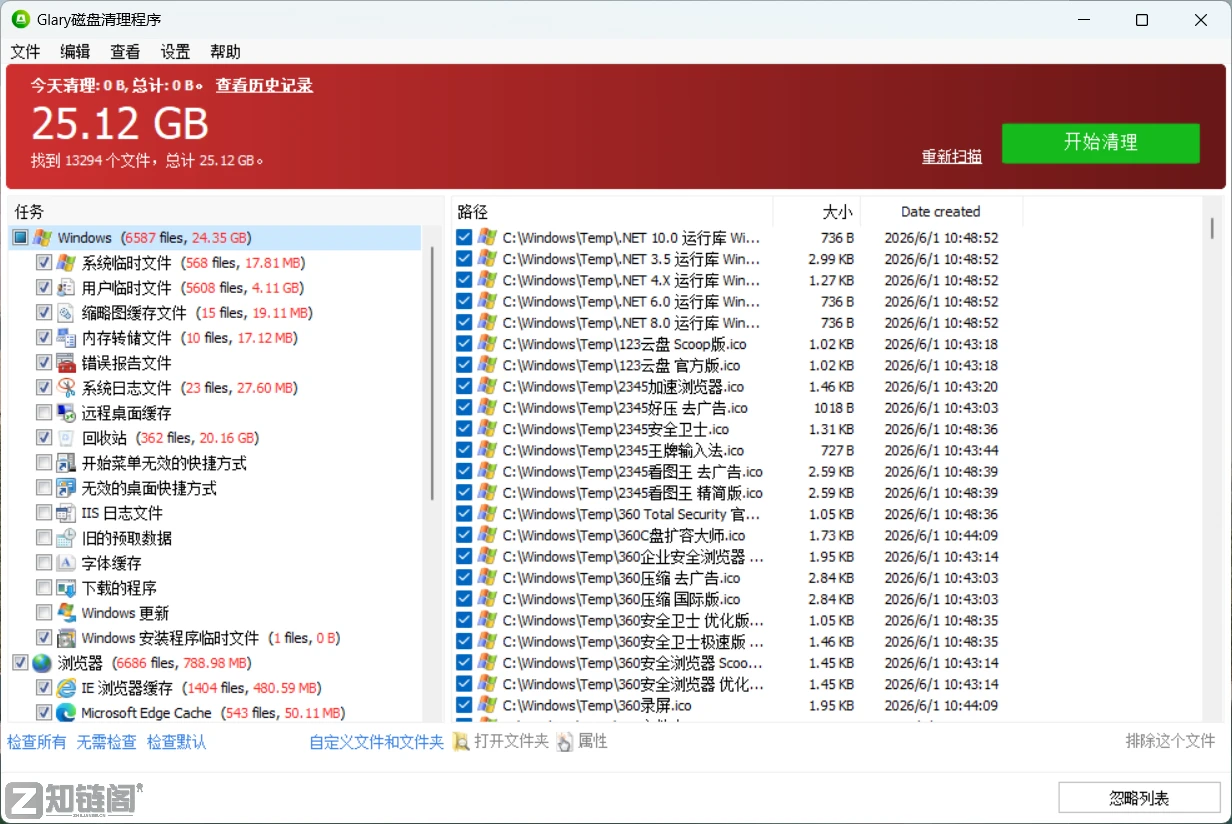
Task: Click the Windows 更新 icon
Action: [x=66, y=613]
